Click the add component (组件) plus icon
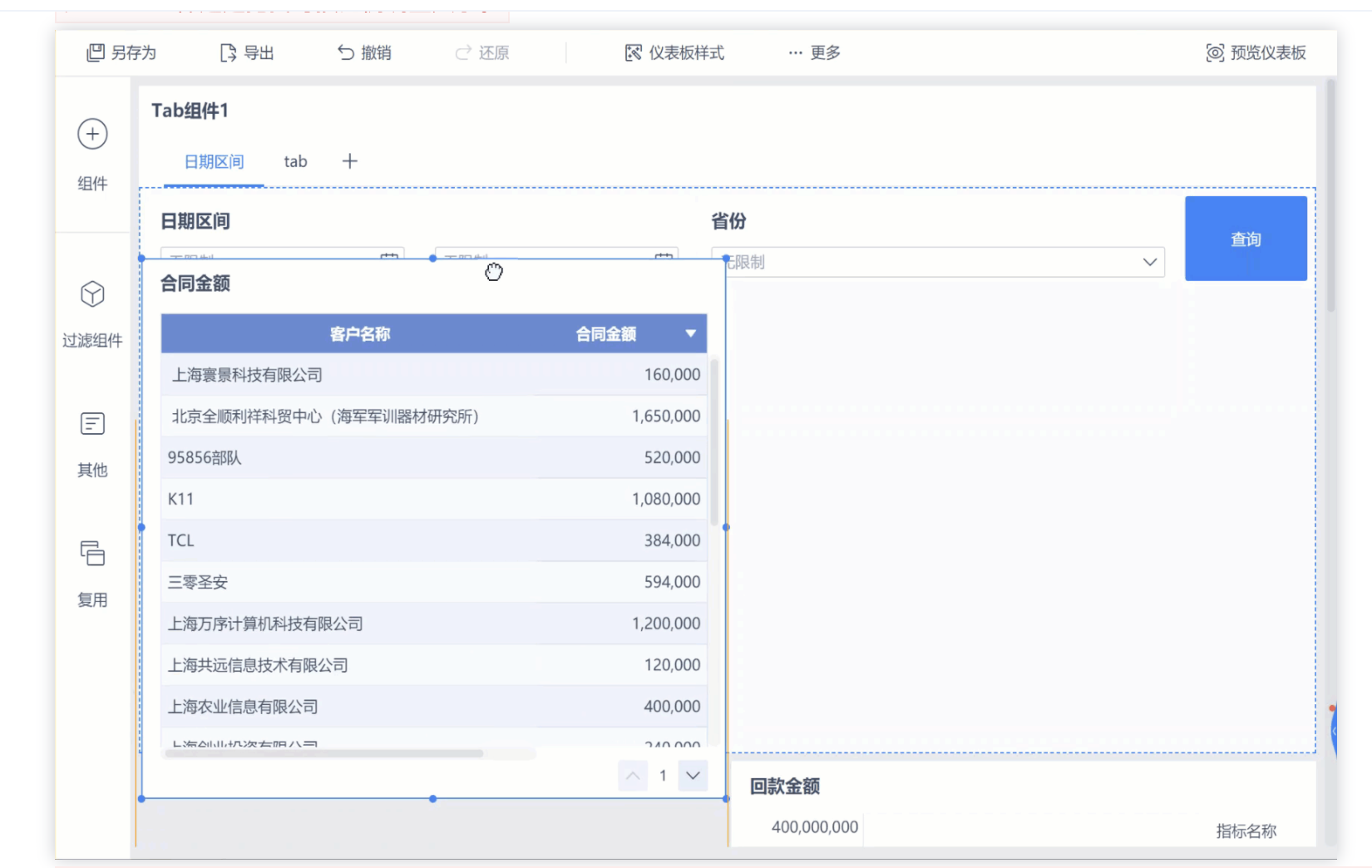 coord(92,134)
